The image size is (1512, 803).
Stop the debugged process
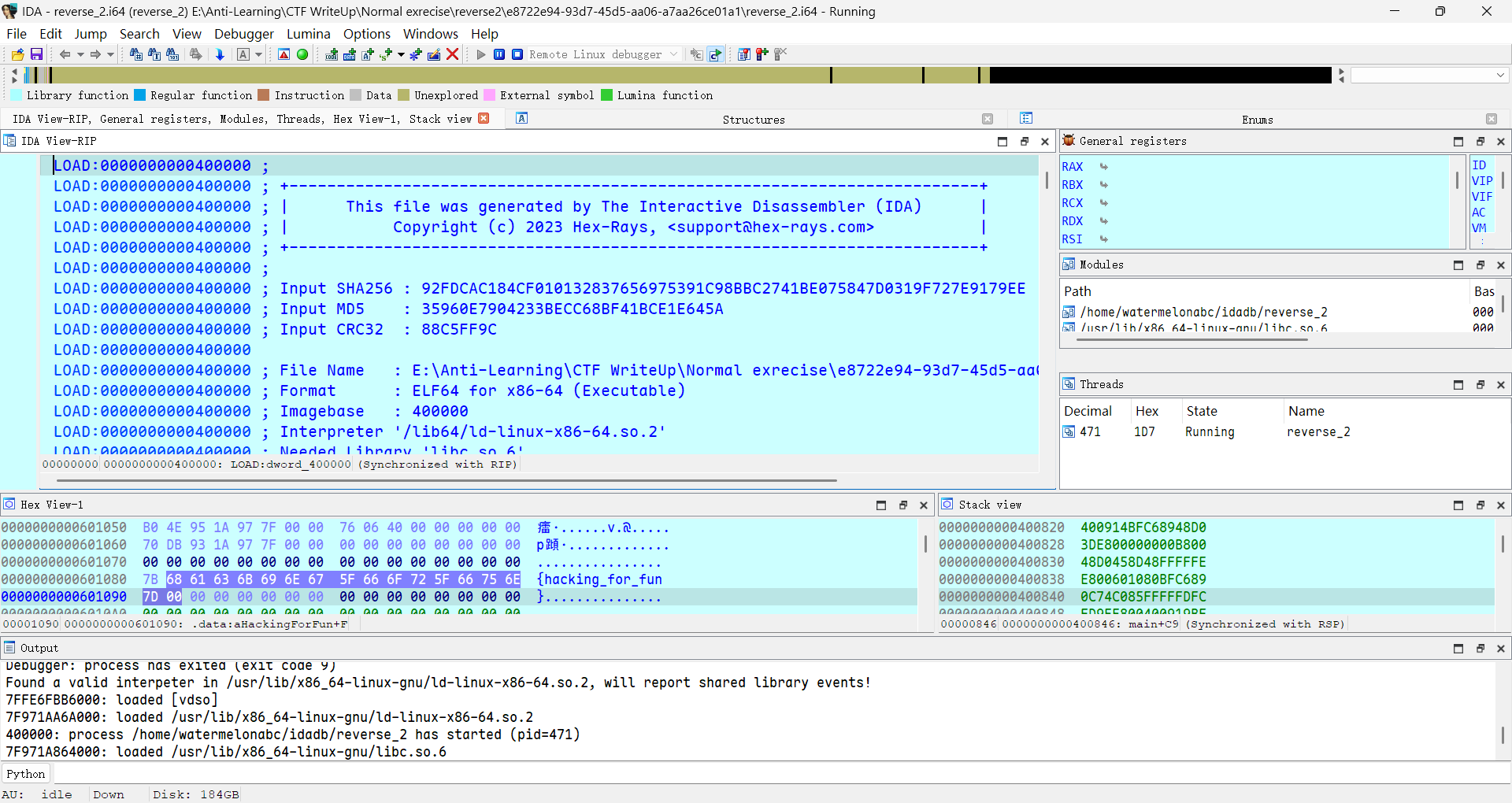(x=517, y=54)
